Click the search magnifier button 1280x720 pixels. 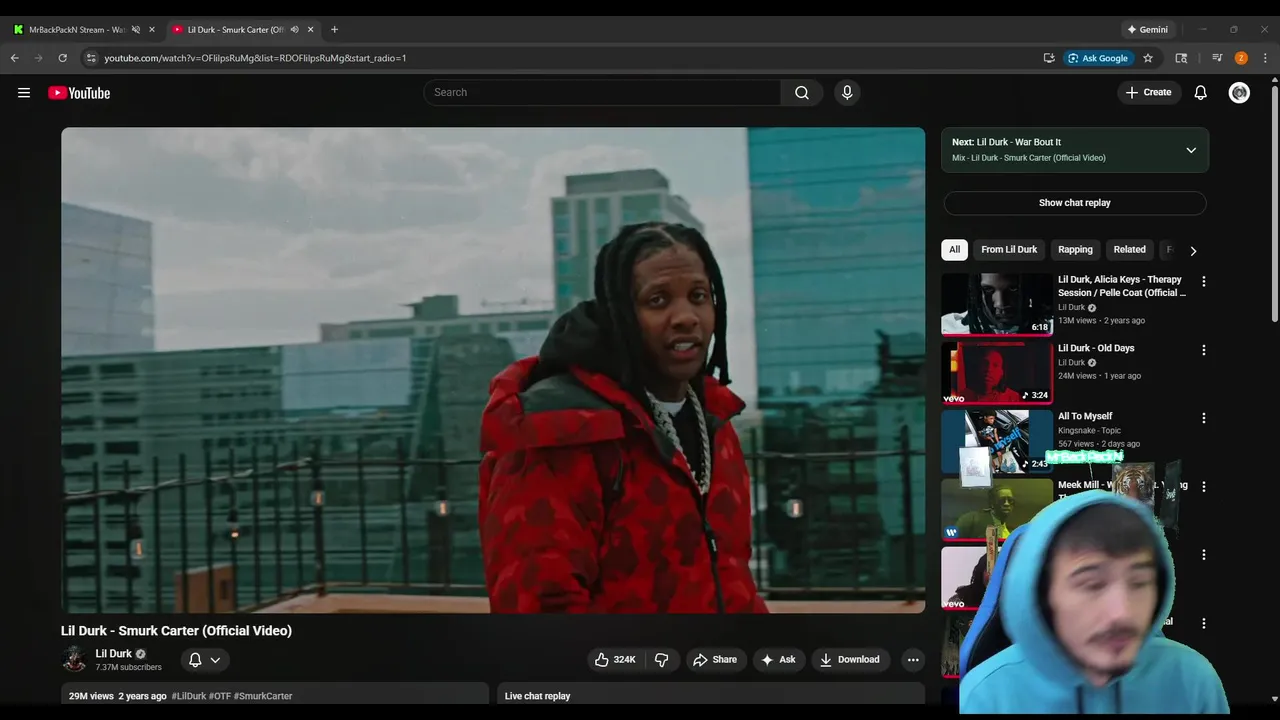(802, 93)
